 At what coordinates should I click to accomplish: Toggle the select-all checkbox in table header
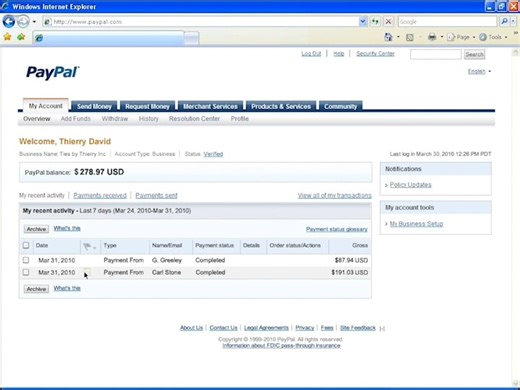pyautogui.click(x=26, y=245)
